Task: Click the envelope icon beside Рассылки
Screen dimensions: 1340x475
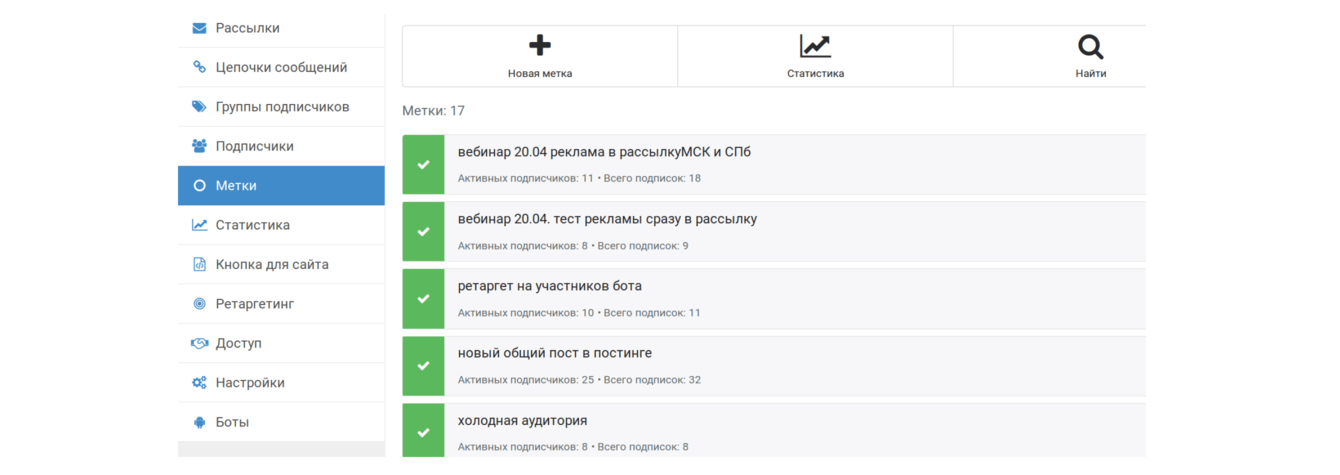Action: click(x=199, y=28)
